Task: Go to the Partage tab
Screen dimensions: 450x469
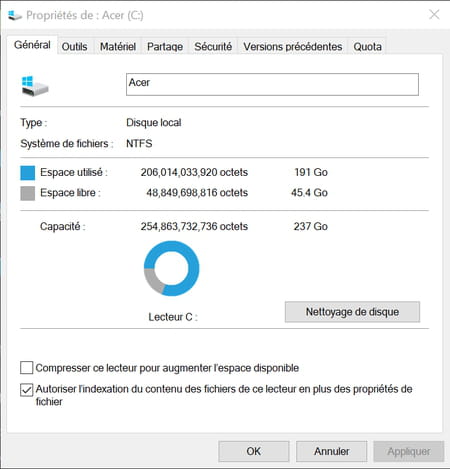Action: point(165,47)
